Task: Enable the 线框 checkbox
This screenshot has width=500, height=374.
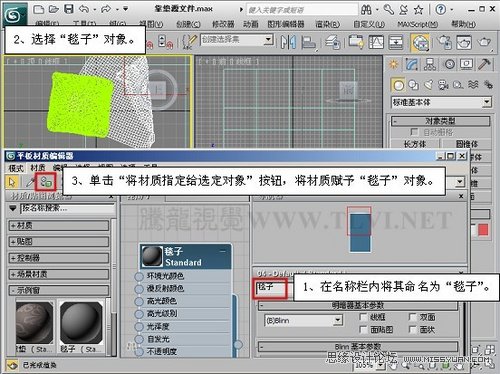Action: point(364,317)
